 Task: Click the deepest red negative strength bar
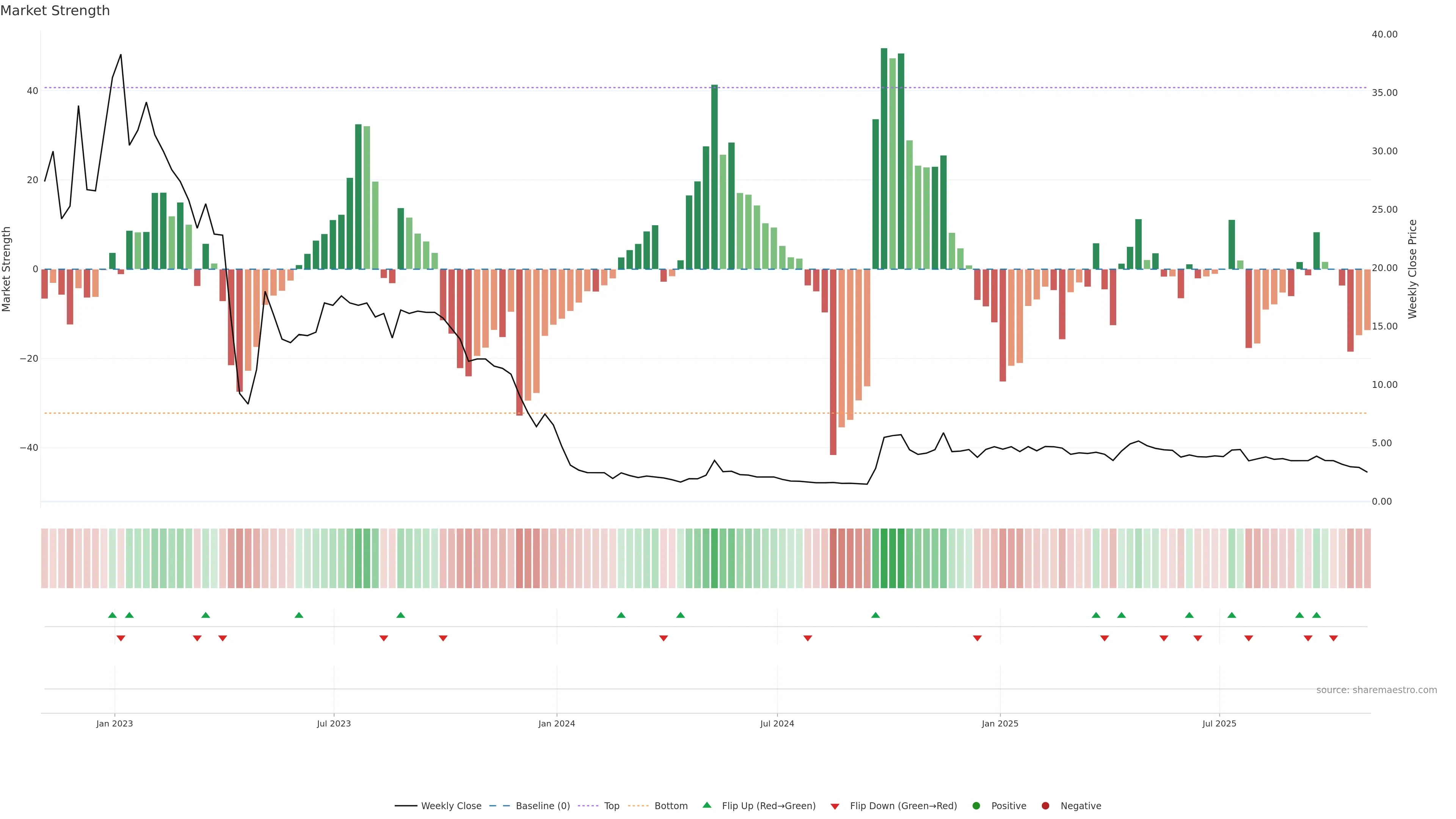point(833,362)
